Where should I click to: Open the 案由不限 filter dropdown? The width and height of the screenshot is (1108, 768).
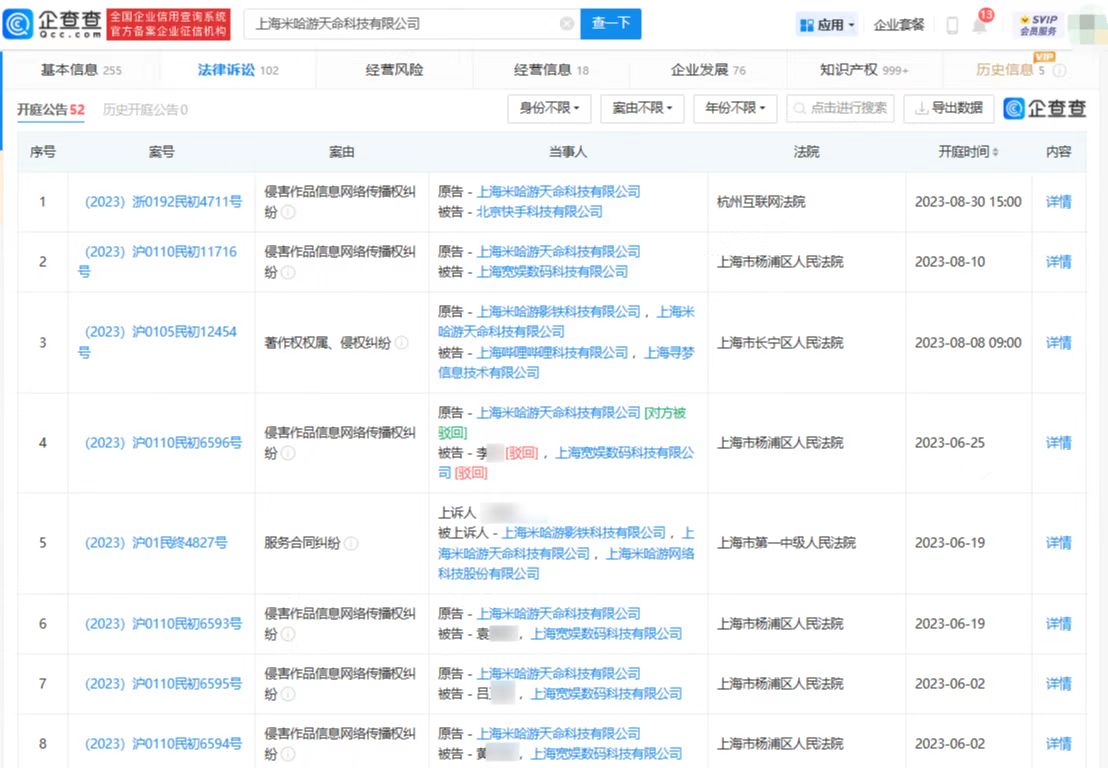coord(642,108)
